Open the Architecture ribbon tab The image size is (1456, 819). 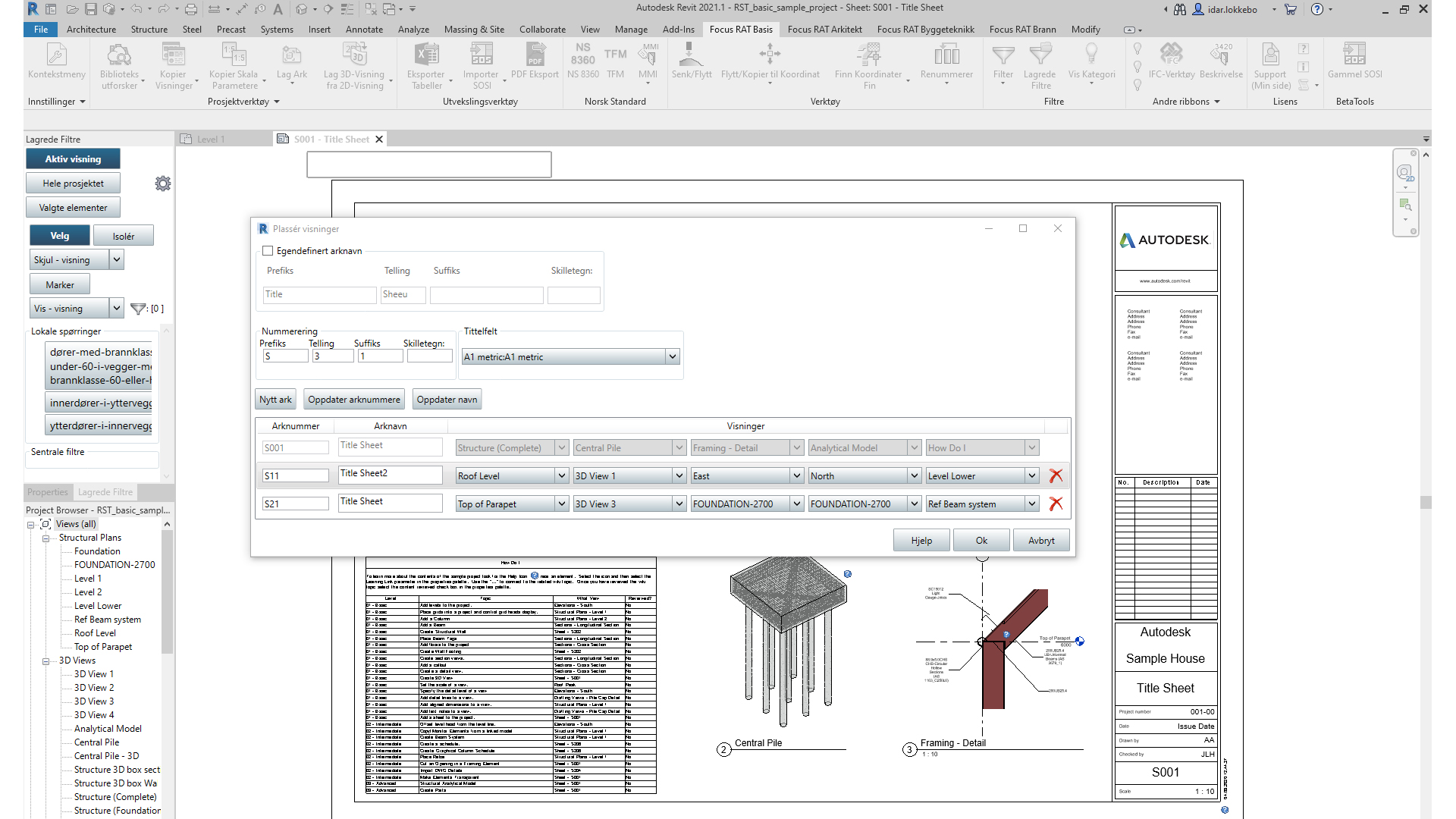91,30
